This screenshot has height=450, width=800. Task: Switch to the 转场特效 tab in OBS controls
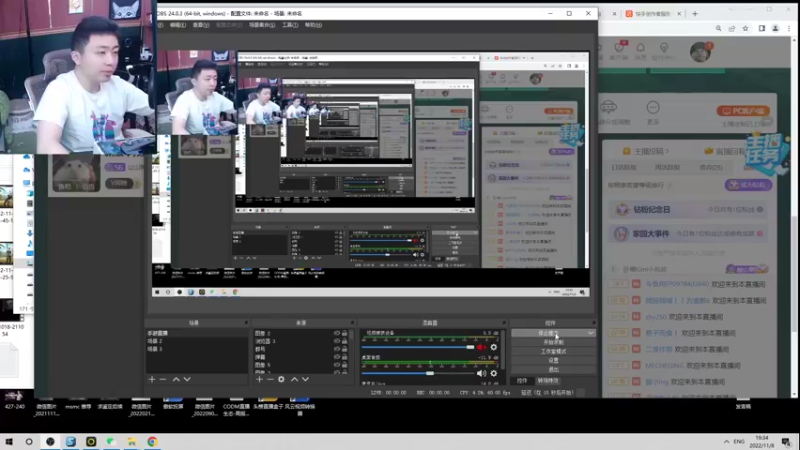(x=547, y=381)
